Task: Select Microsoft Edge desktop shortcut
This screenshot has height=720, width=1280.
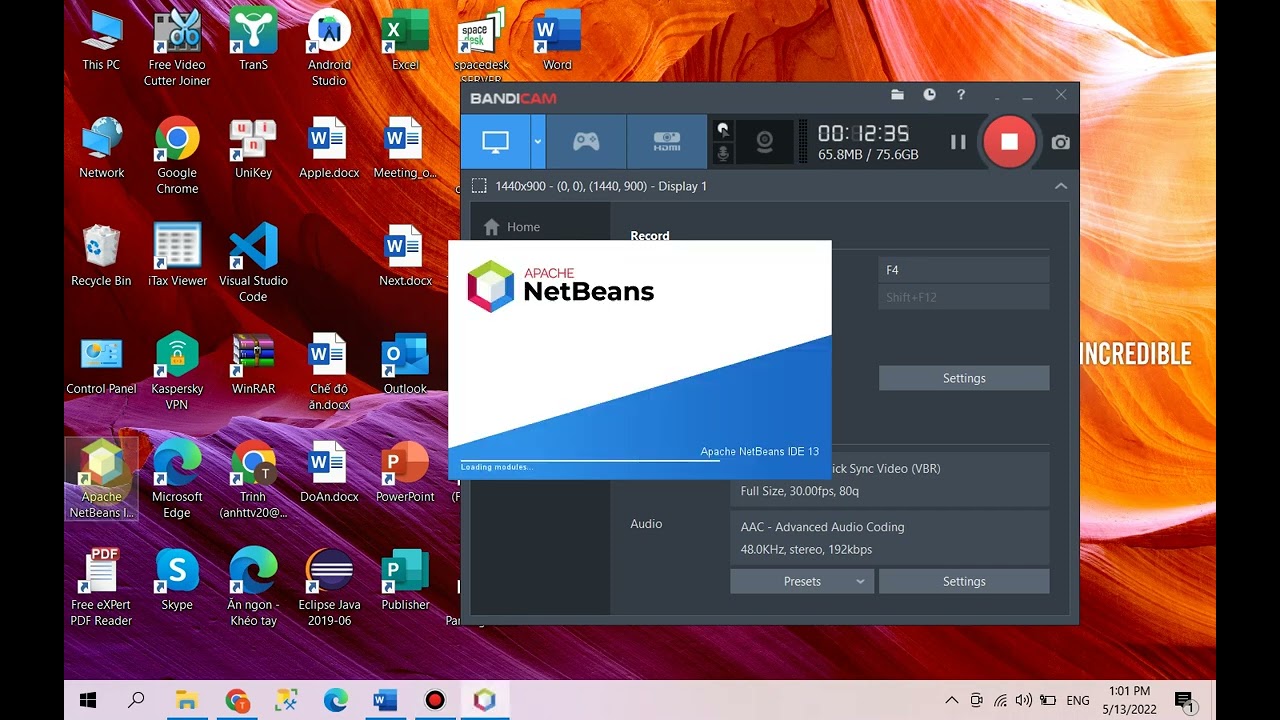Action: coord(177,480)
